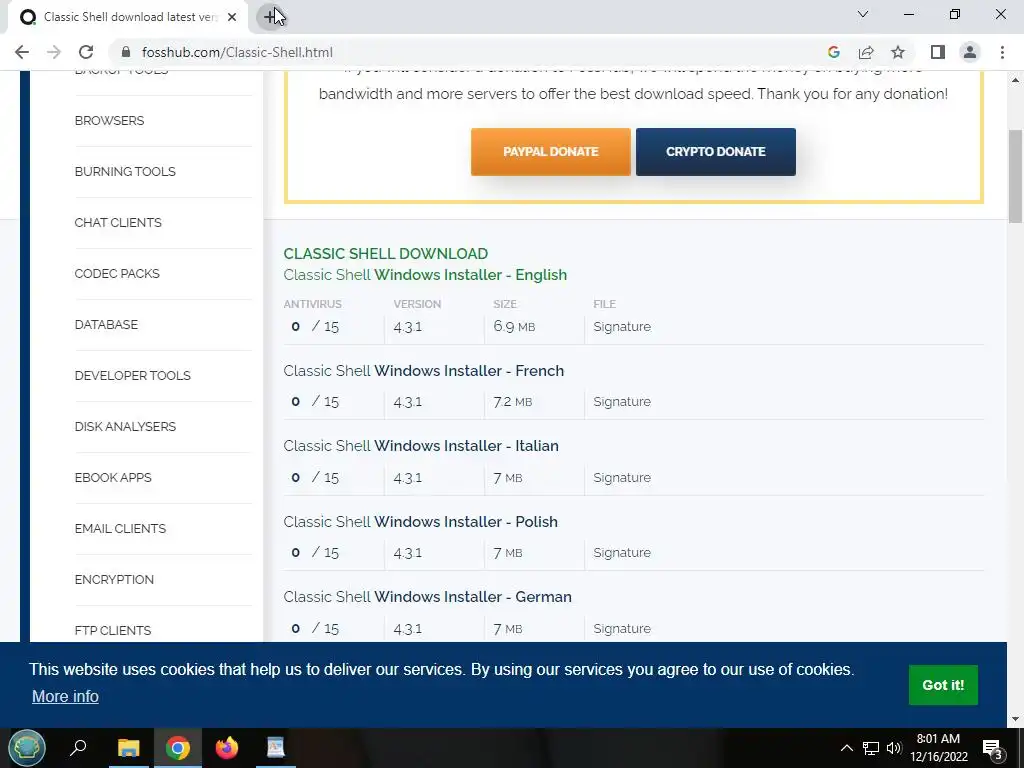The width and height of the screenshot is (1024, 768).
Task: Open Signature link for English installer
Action: click(x=622, y=327)
